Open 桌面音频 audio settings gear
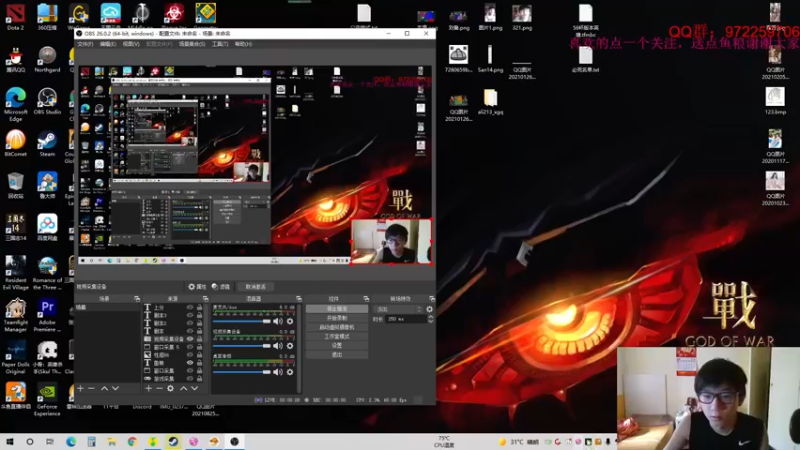Screen dimensions: 800x450 tap(290, 372)
